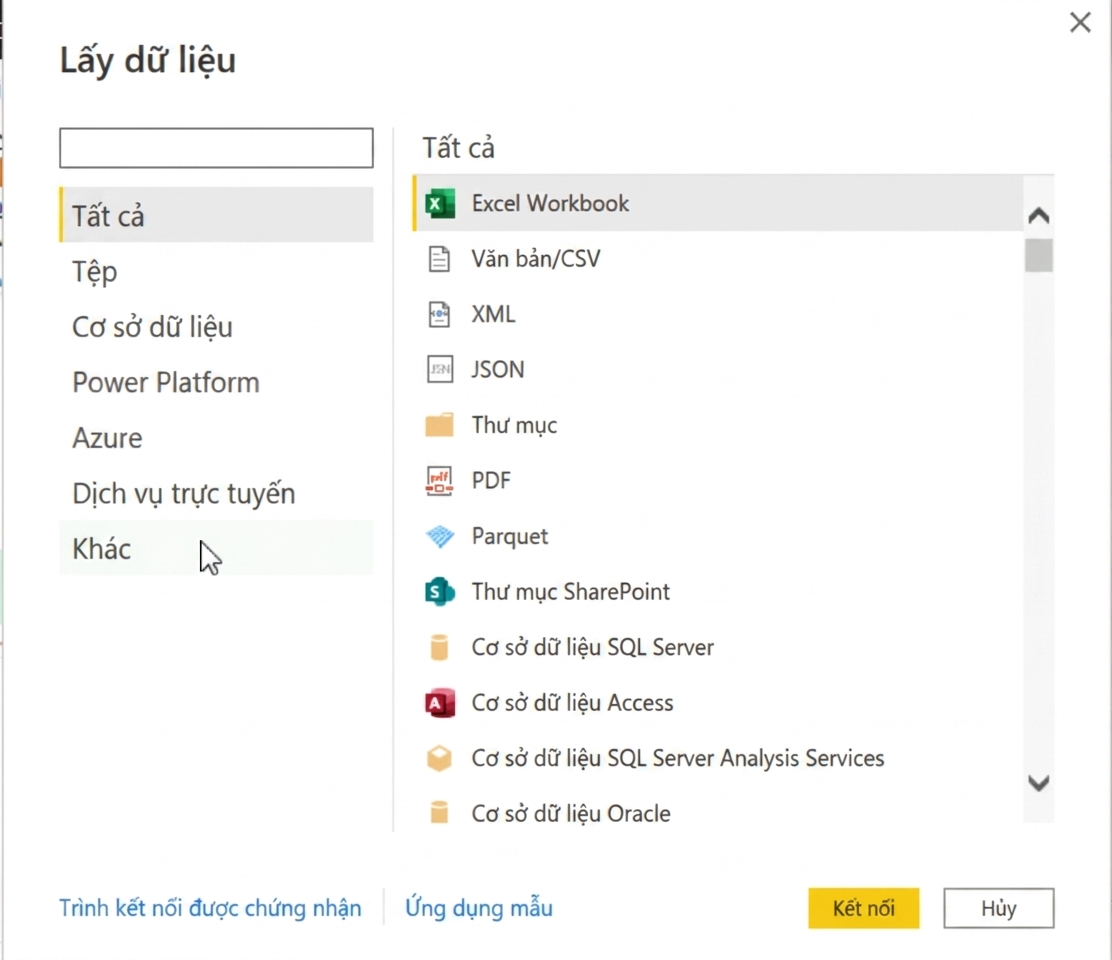
Task: Click the connector search box
Action: click(216, 148)
